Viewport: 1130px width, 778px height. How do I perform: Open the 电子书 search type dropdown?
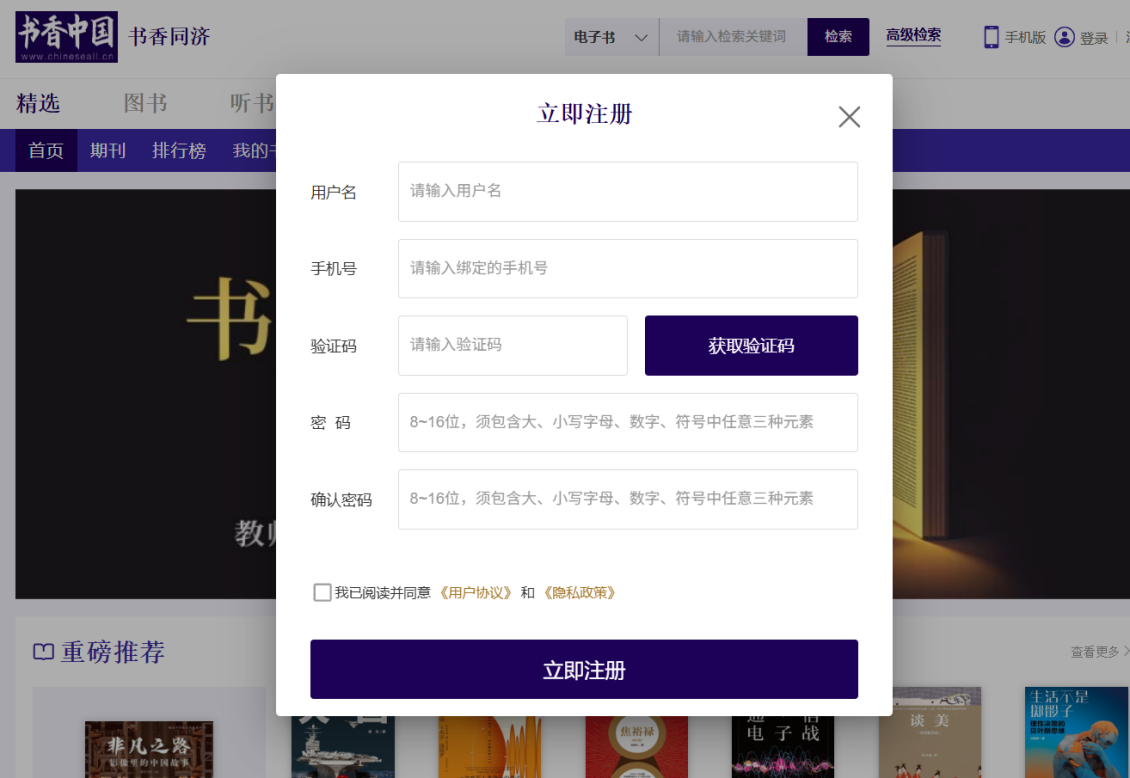[611, 37]
